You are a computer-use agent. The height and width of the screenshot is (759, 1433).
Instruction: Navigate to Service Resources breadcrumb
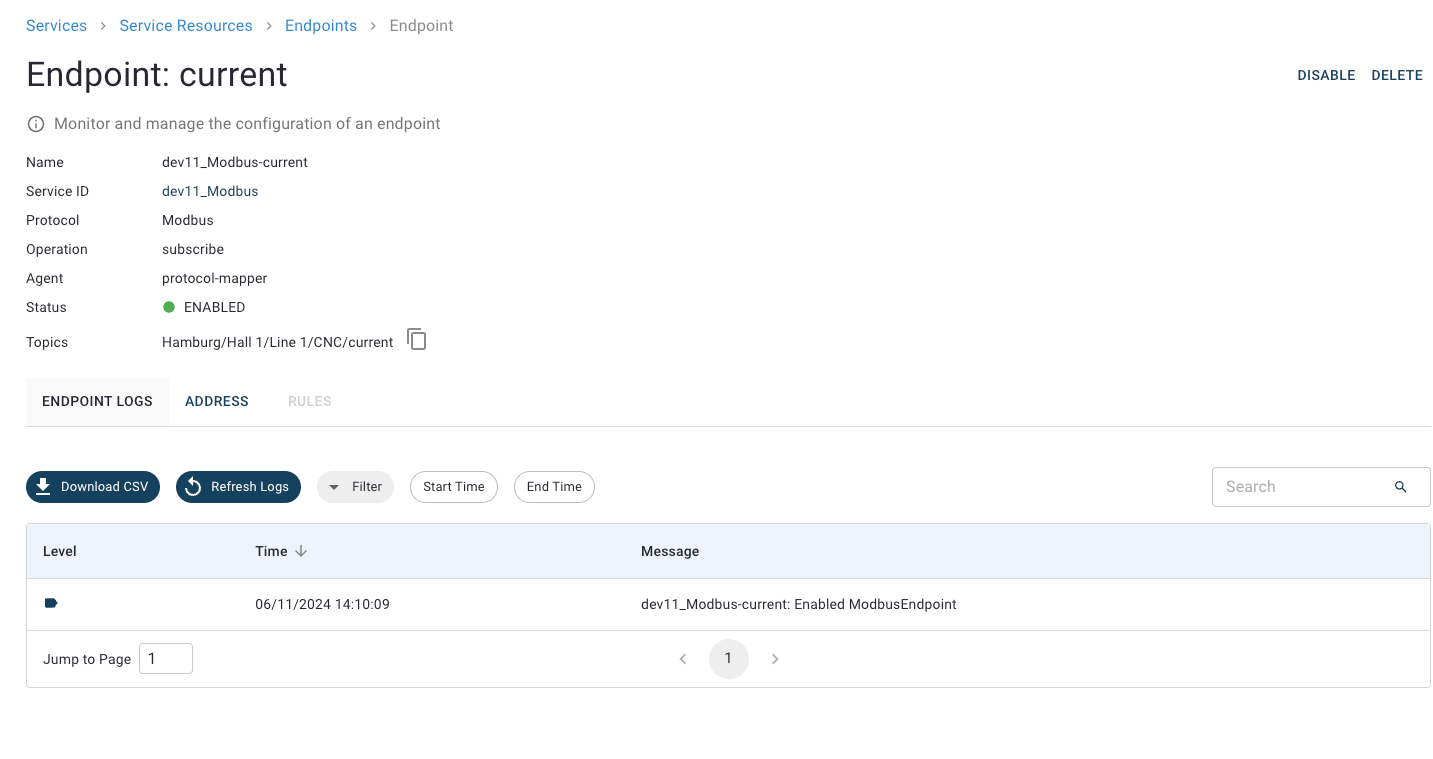point(186,26)
